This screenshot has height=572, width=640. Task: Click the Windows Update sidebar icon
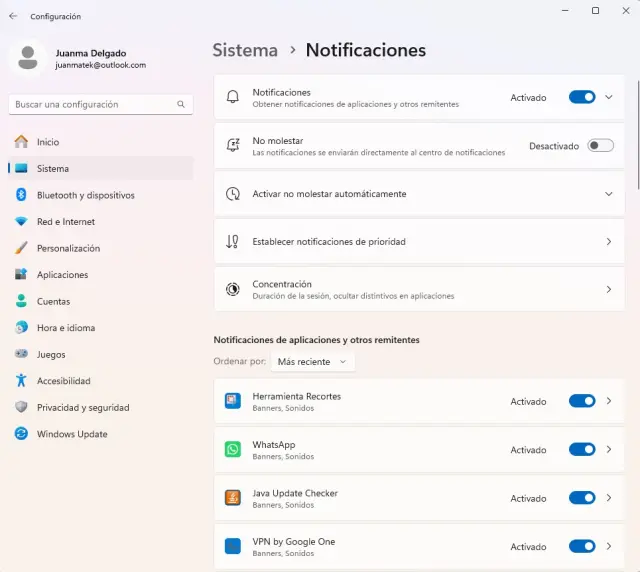(x=21, y=434)
